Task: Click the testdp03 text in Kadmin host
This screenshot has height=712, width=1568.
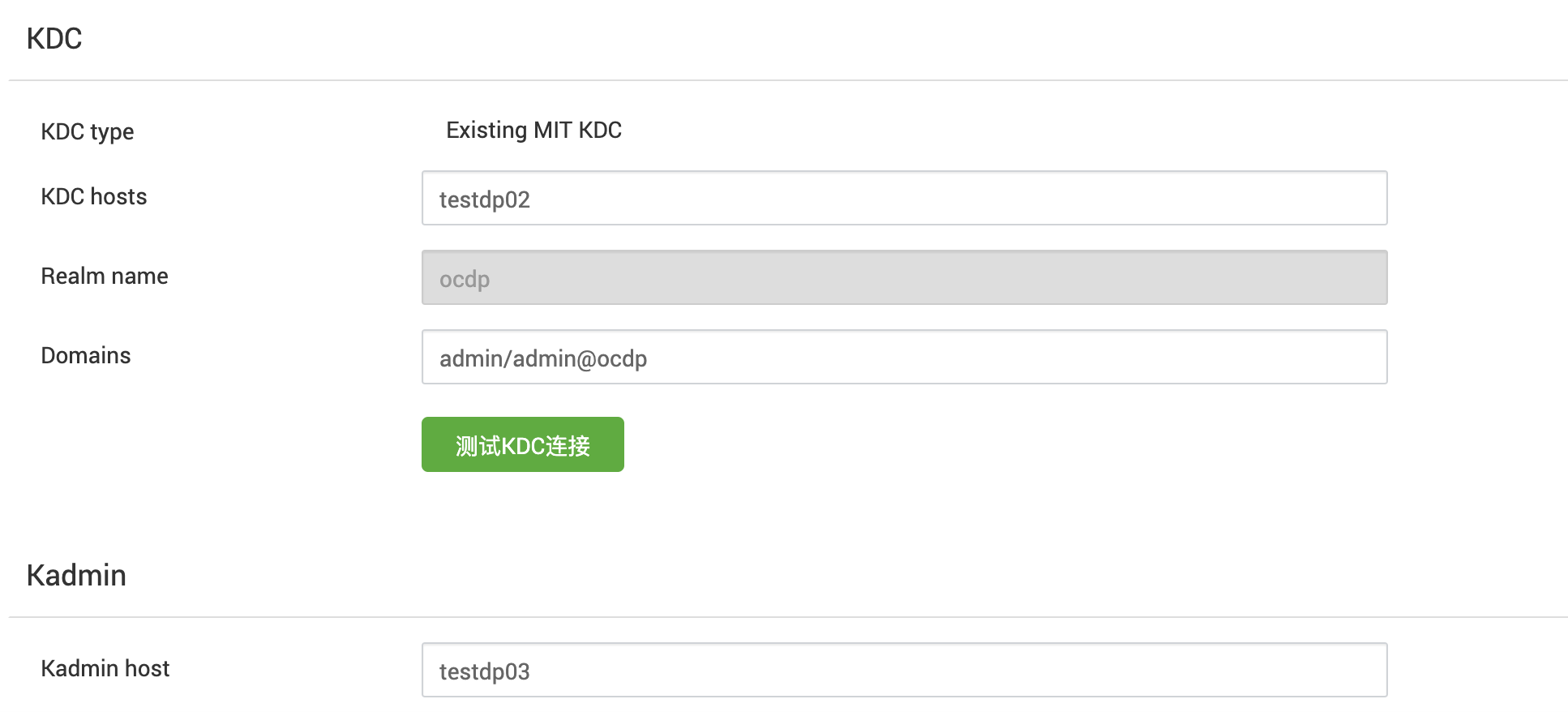Action: click(x=485, y=671)
